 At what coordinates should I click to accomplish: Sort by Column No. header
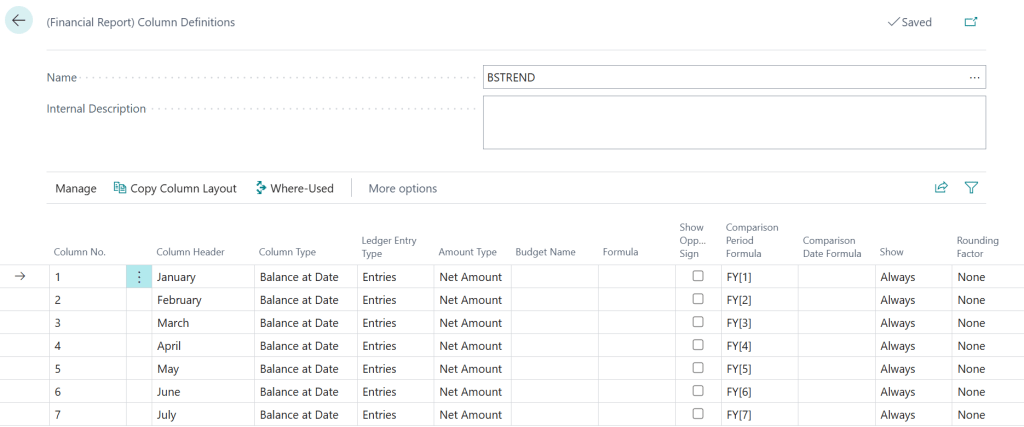pyautogui.click(x=80, y=252)
